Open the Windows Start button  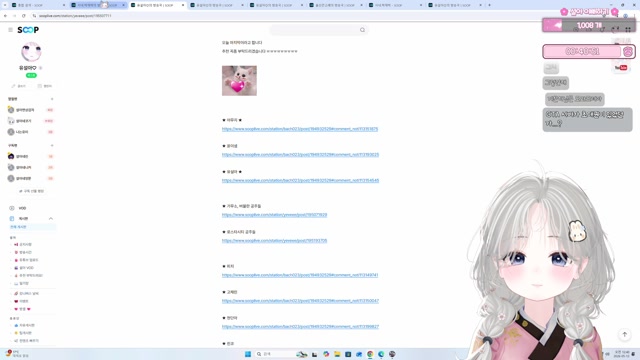(x=247, y=354)
